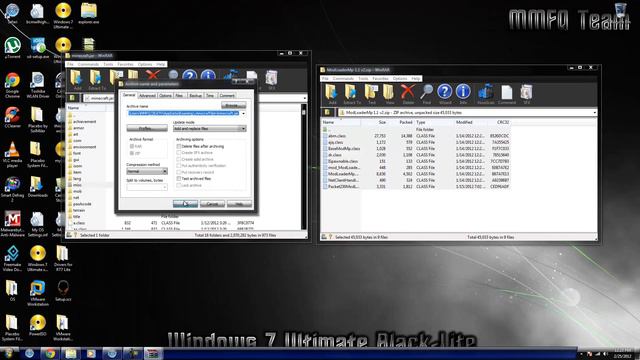The image size is (640, 360).
Task: Open Google Chrome desktop shortcut
Action: pos(12,85)
